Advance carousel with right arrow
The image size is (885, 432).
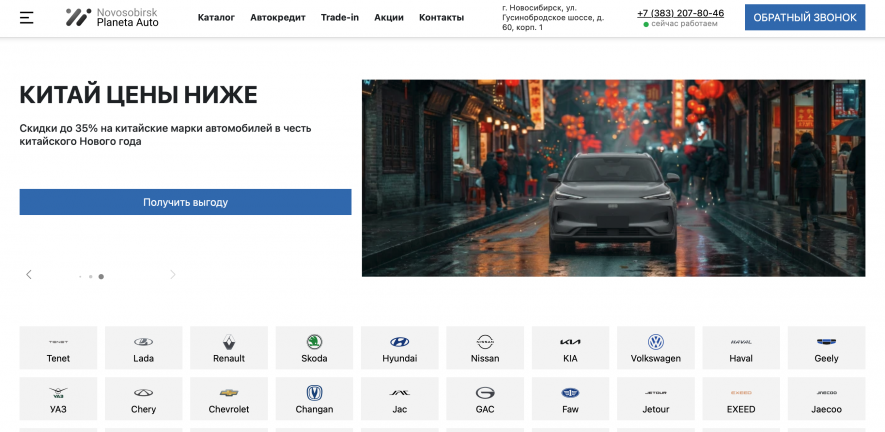(172, 275)
